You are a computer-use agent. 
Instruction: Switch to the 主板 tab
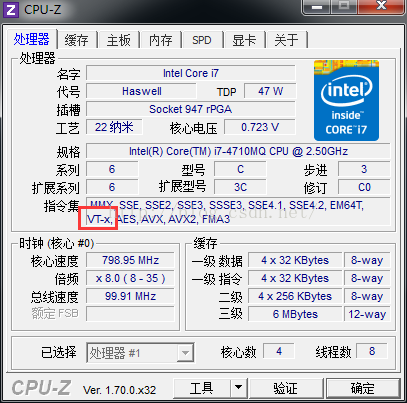pos(119,40)
